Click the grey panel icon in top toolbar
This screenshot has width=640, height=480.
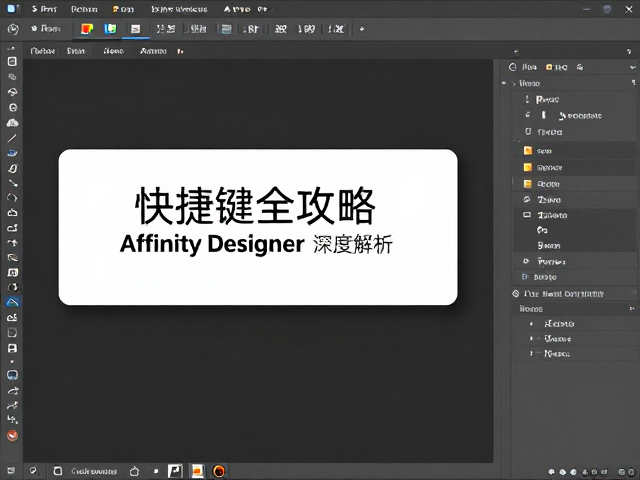pos(227,29)
